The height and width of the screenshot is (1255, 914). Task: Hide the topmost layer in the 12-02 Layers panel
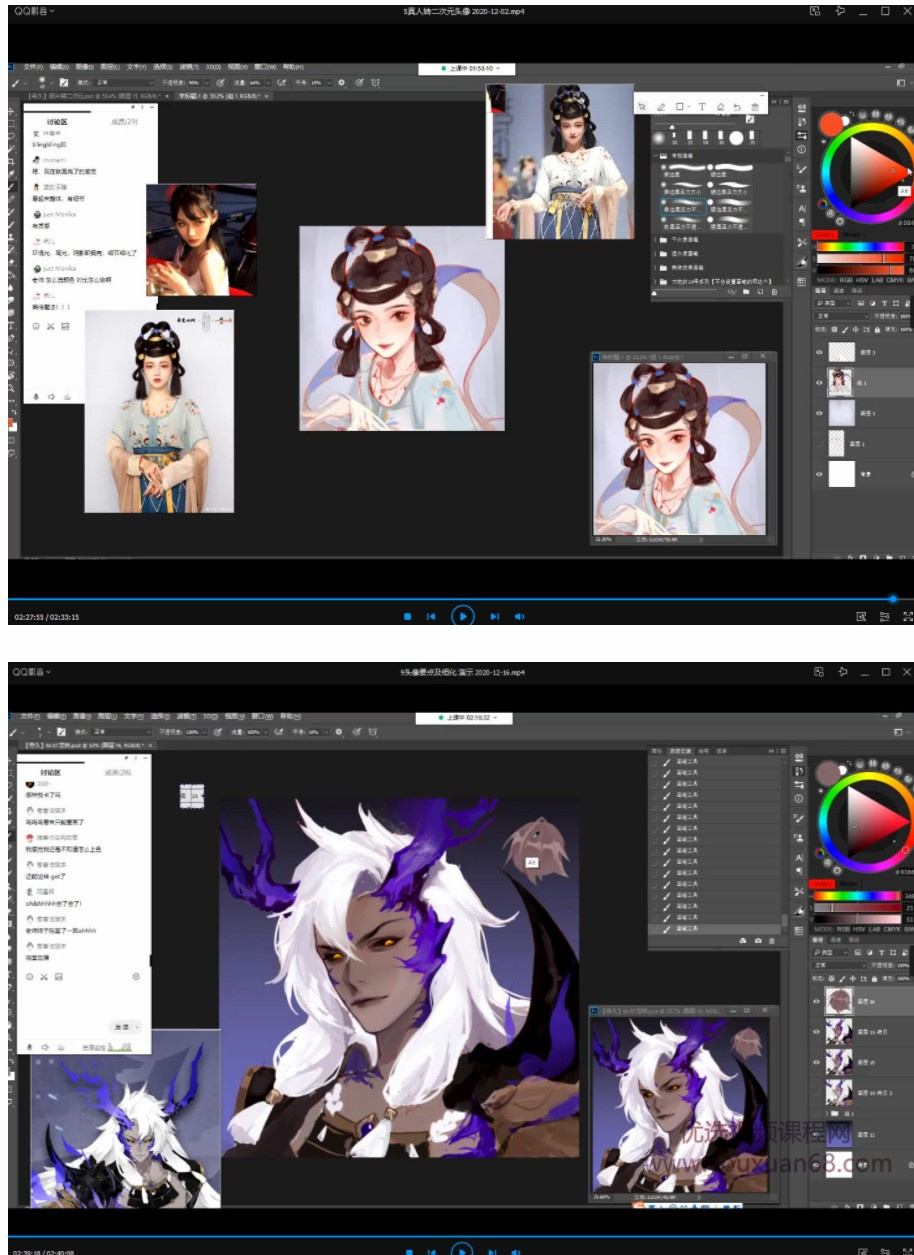pos(820,352)
